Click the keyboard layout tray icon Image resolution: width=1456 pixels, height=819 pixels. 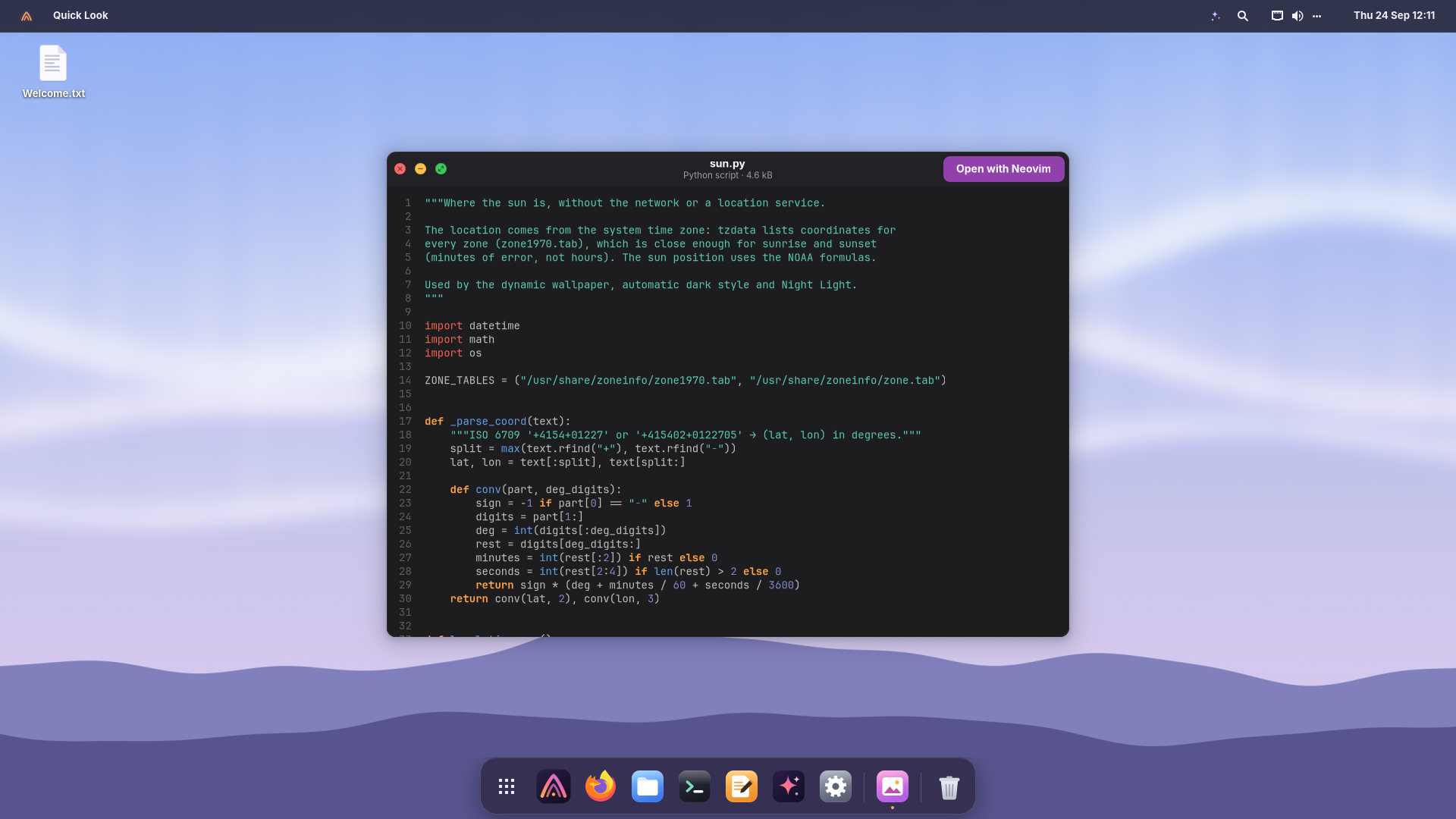[x=1277, y=16]
